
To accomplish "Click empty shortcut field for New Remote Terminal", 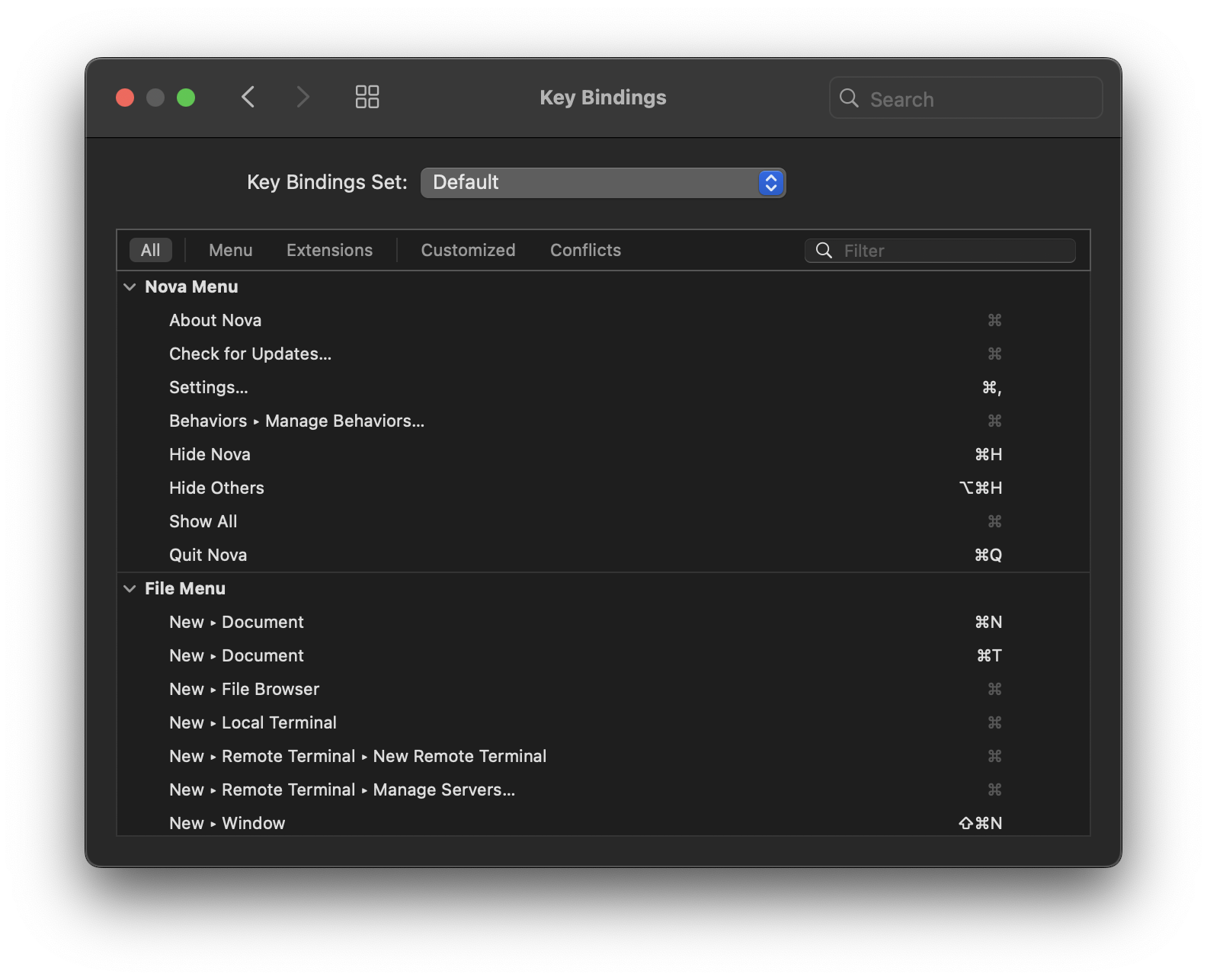I will (994, 757).
